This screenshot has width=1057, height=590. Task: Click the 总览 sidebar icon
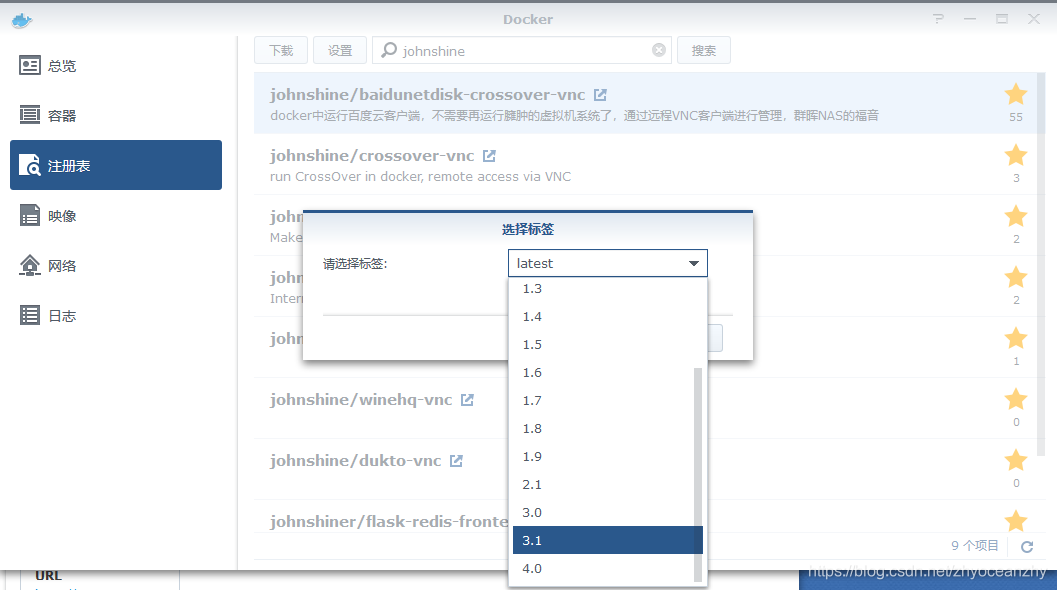[30, 65]
